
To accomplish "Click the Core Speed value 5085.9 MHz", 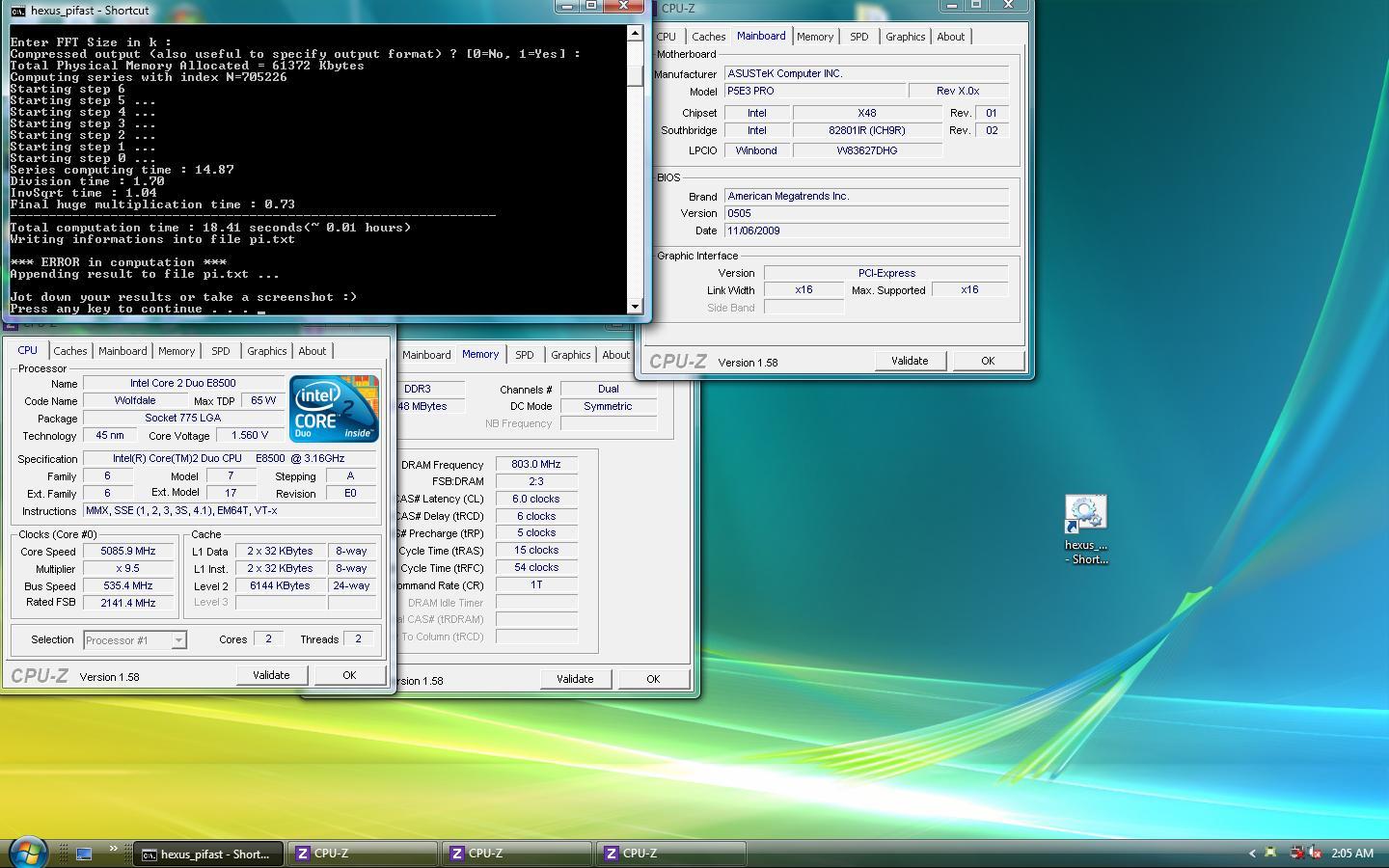I will [128, 551].
